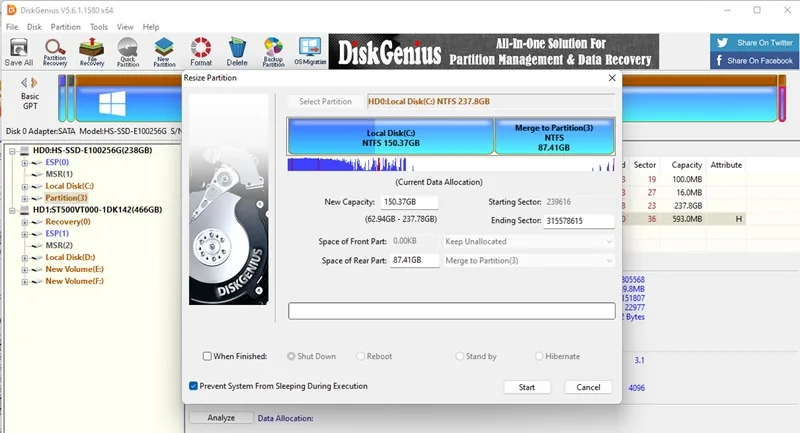Click the Attribute column header
Screen dimensions: 800x433
pyautogui.click(x=726, y=165)
